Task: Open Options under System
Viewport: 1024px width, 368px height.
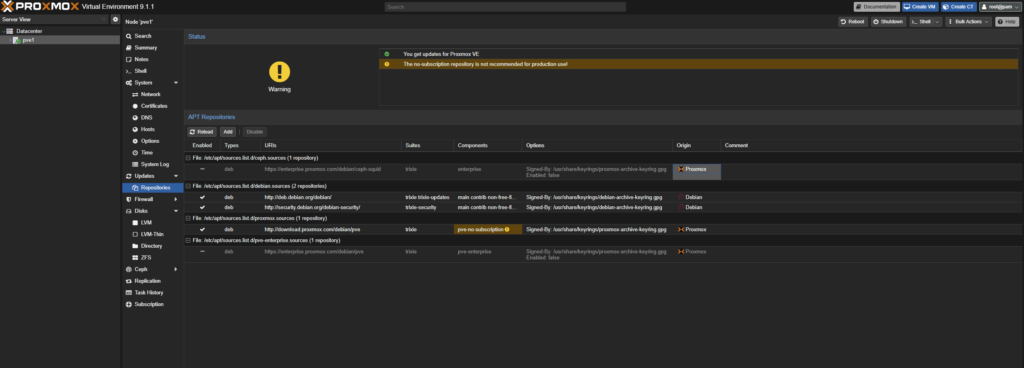Action: tap(150, 141)
